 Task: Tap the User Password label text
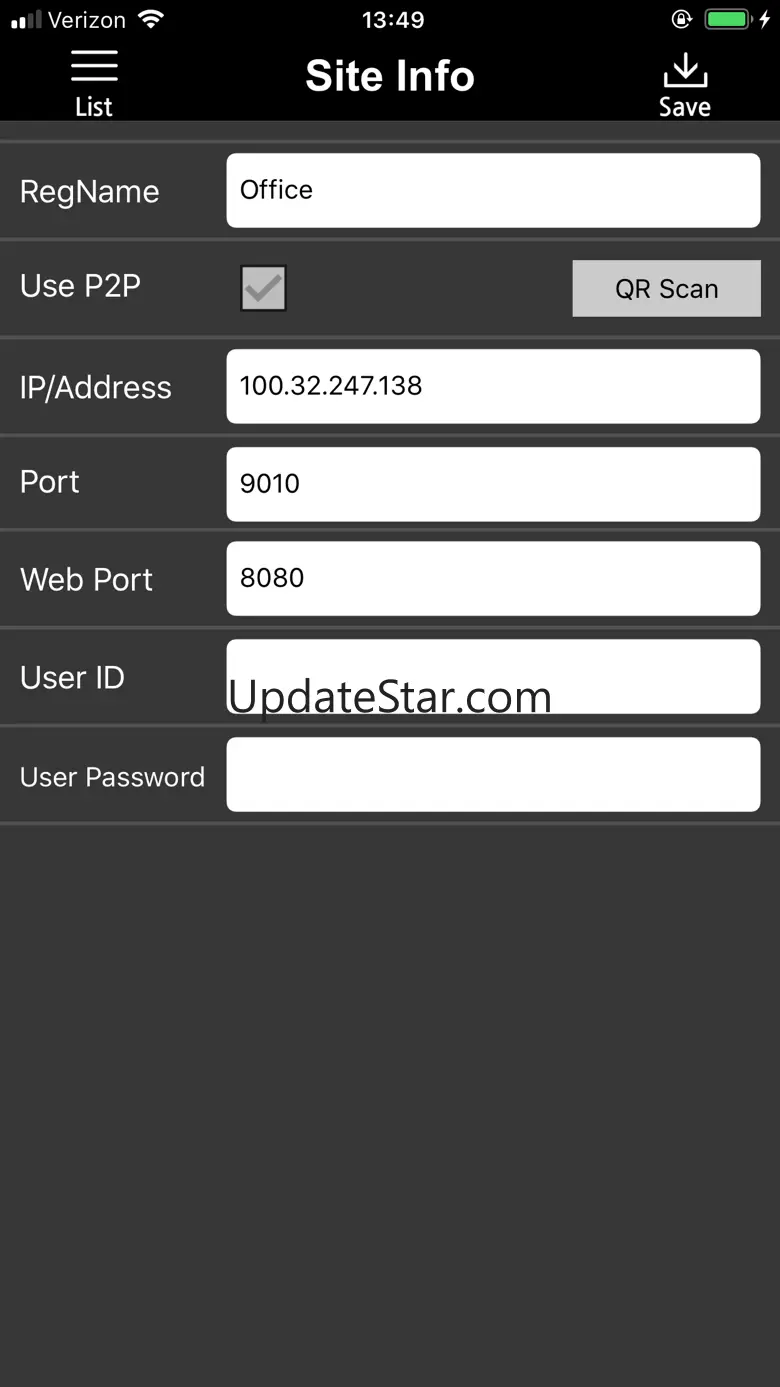[x=112, y=777]
